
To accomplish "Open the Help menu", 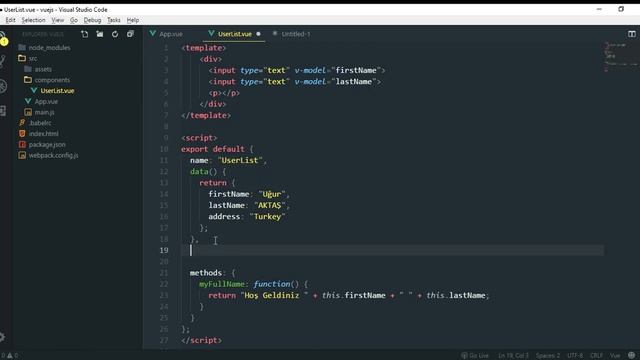I will pyautogui.click(x=133, y=20).
